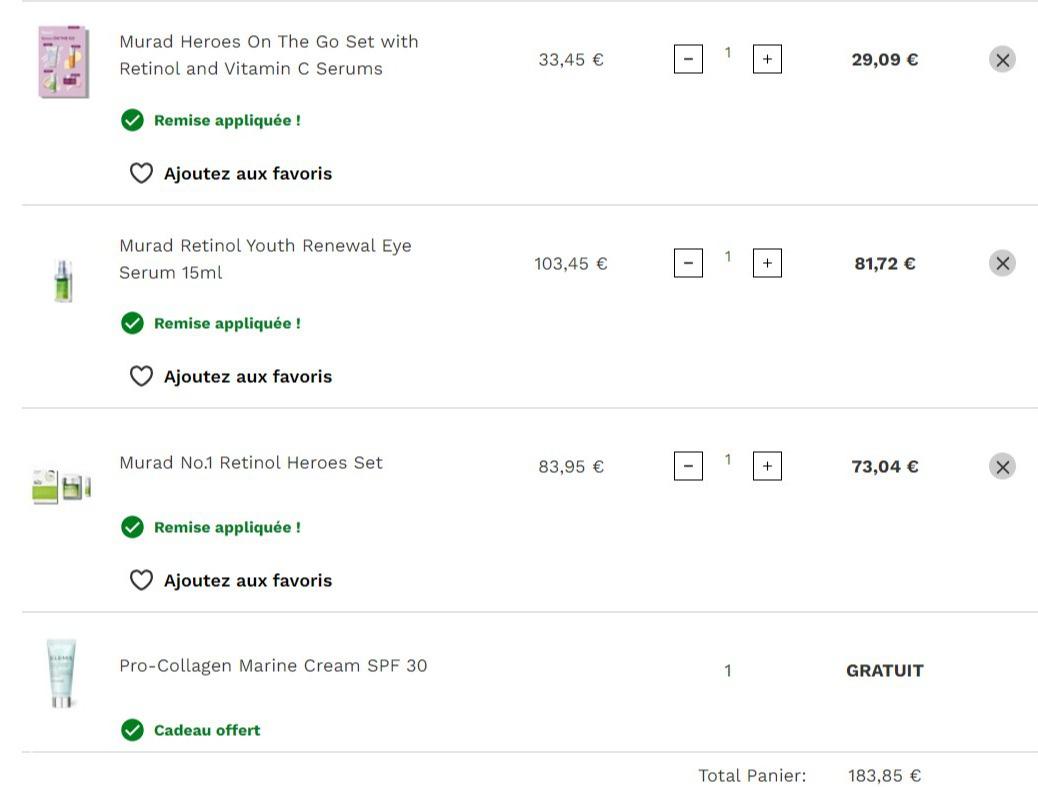
Task: Increase quantity of Retinol Eye Serum
Action: (x=767, y=264)
